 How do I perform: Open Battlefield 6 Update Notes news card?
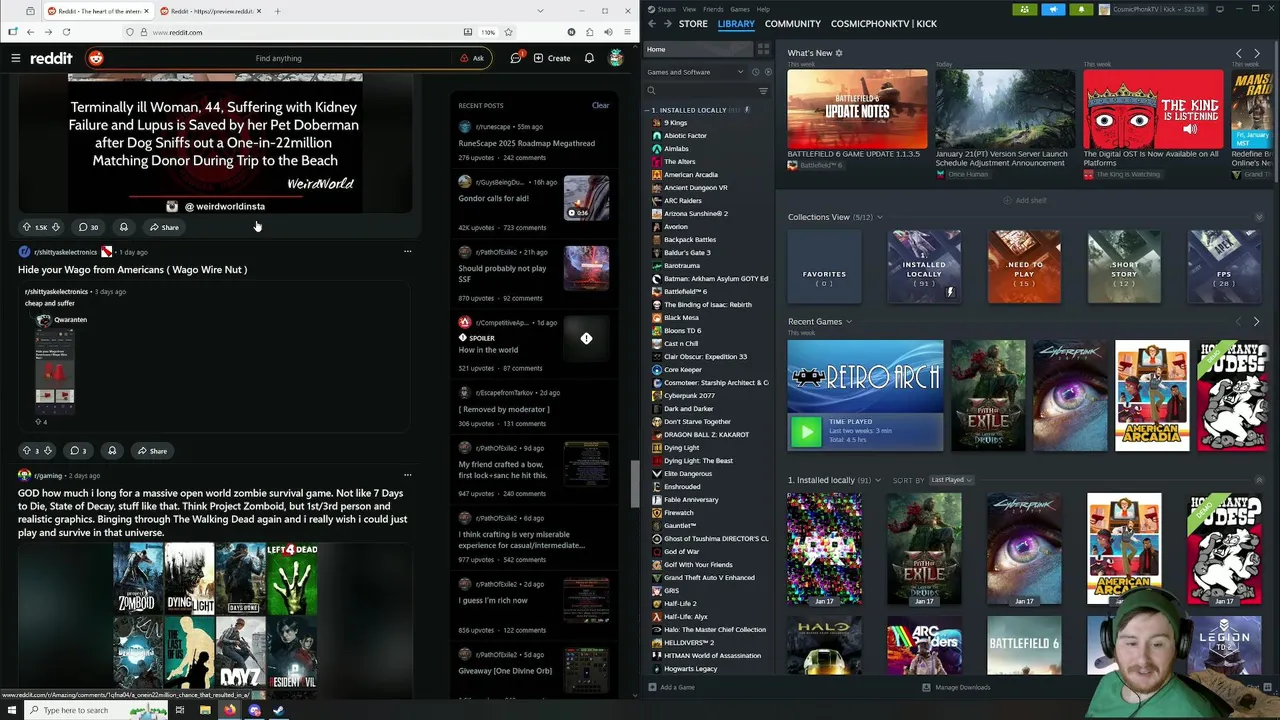point(857,109)
